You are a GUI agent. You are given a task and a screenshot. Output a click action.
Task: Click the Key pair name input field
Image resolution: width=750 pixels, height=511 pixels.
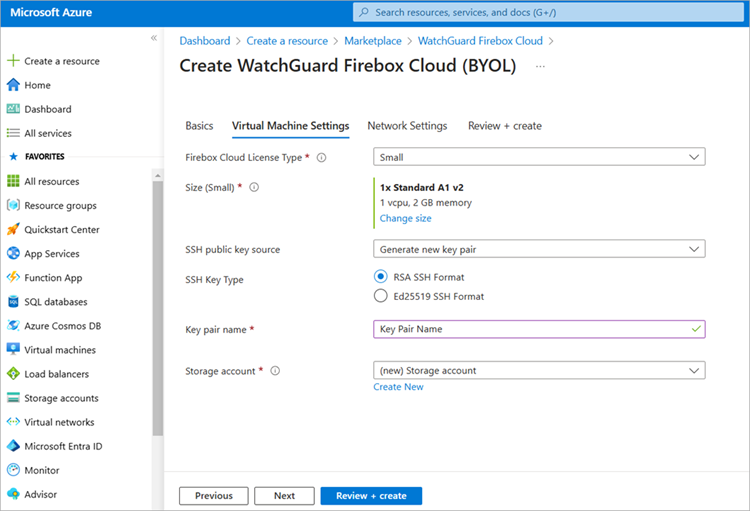539,329
